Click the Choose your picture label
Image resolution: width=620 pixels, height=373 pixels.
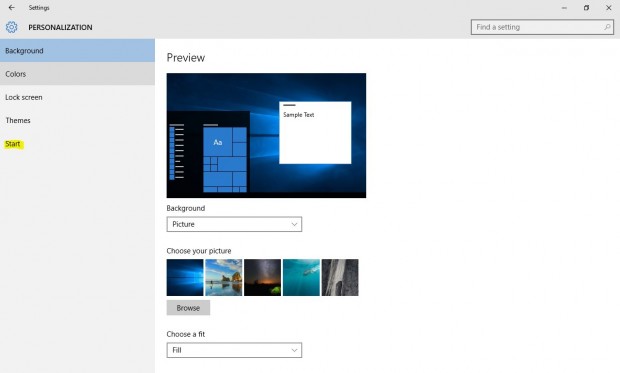pos(199,251)
